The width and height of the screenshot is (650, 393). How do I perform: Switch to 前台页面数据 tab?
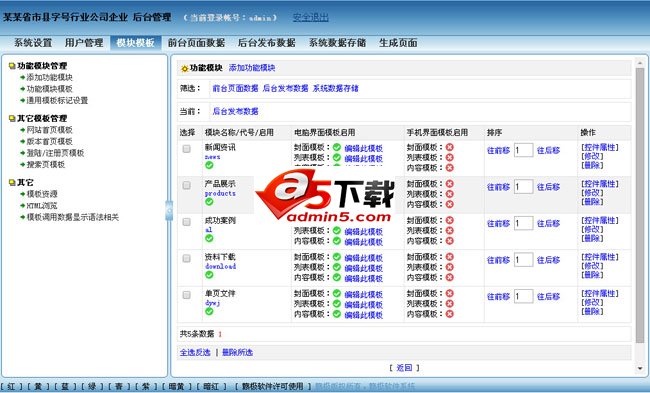pyautogui.click(x=196, y=43)
